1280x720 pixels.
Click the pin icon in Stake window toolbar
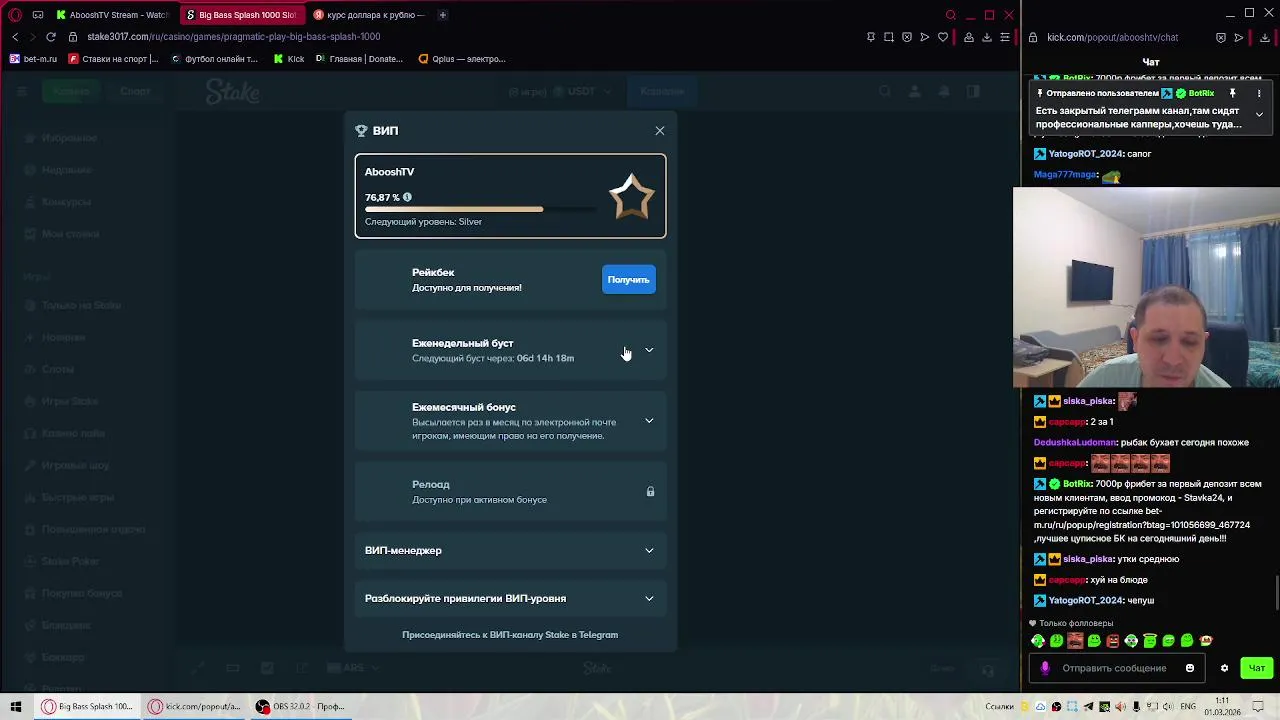coord(871,37)
